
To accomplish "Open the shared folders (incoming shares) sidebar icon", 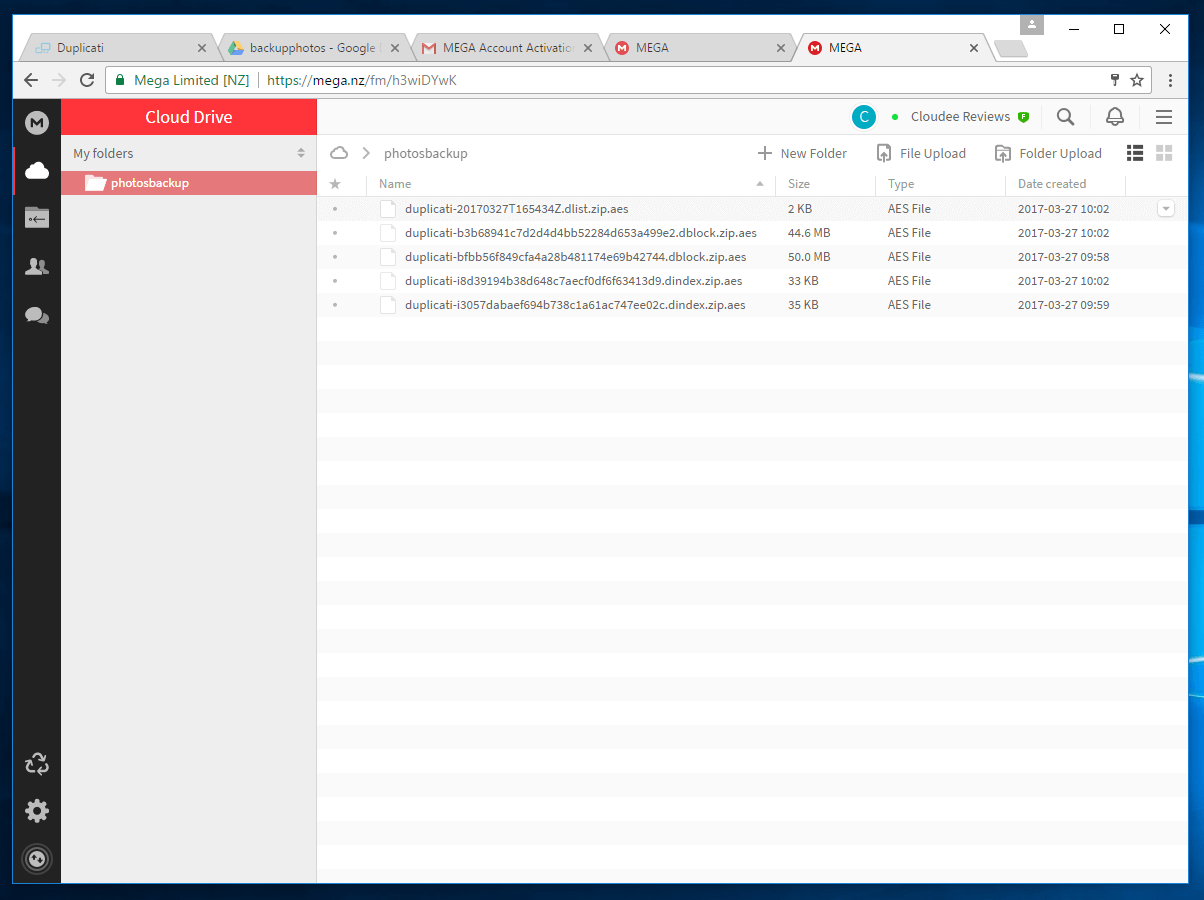I will pyautogui.click(x=37, y=218).
